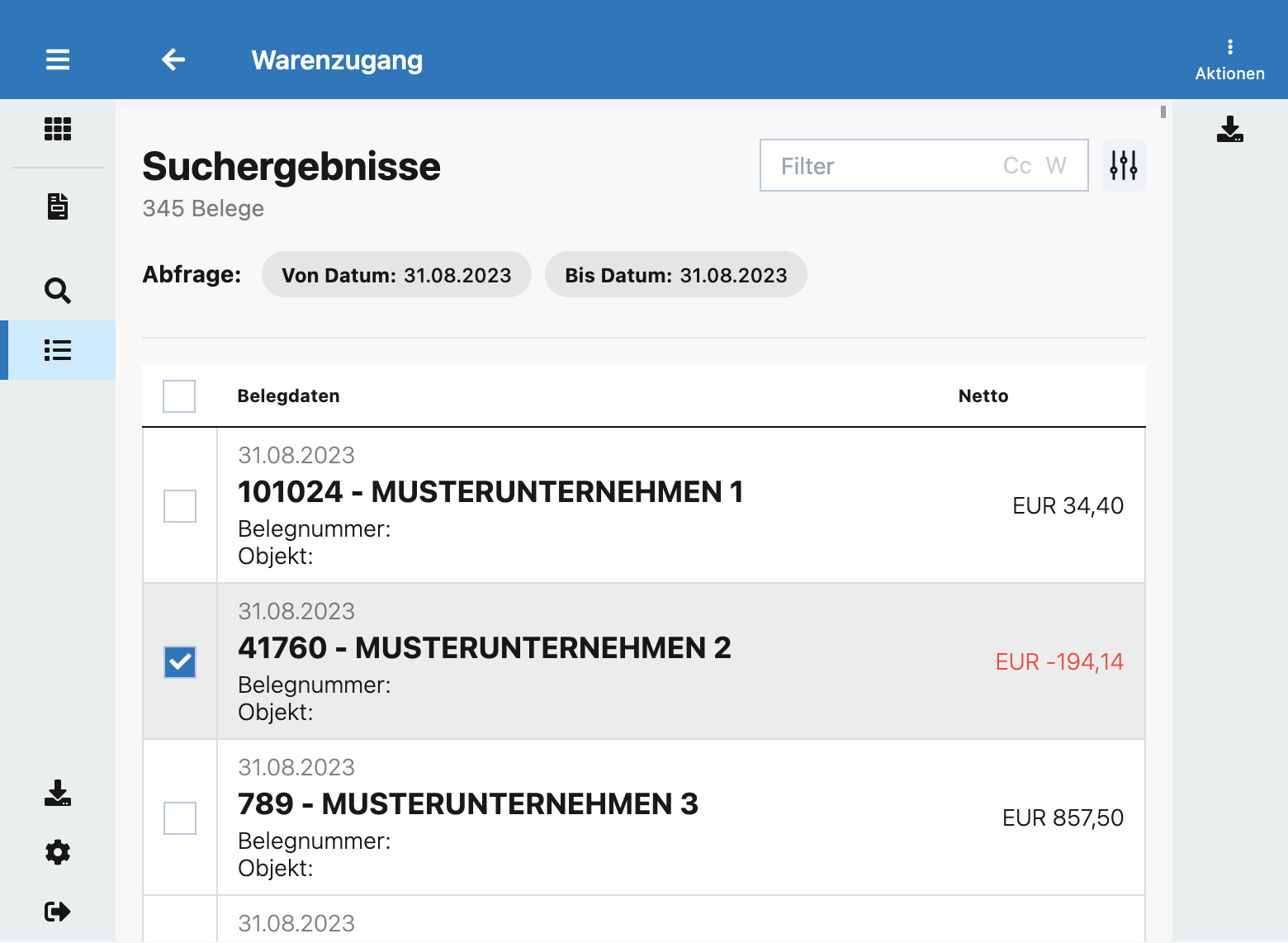Open the apps grid icon in sidebar

click(x=58, y=129)
